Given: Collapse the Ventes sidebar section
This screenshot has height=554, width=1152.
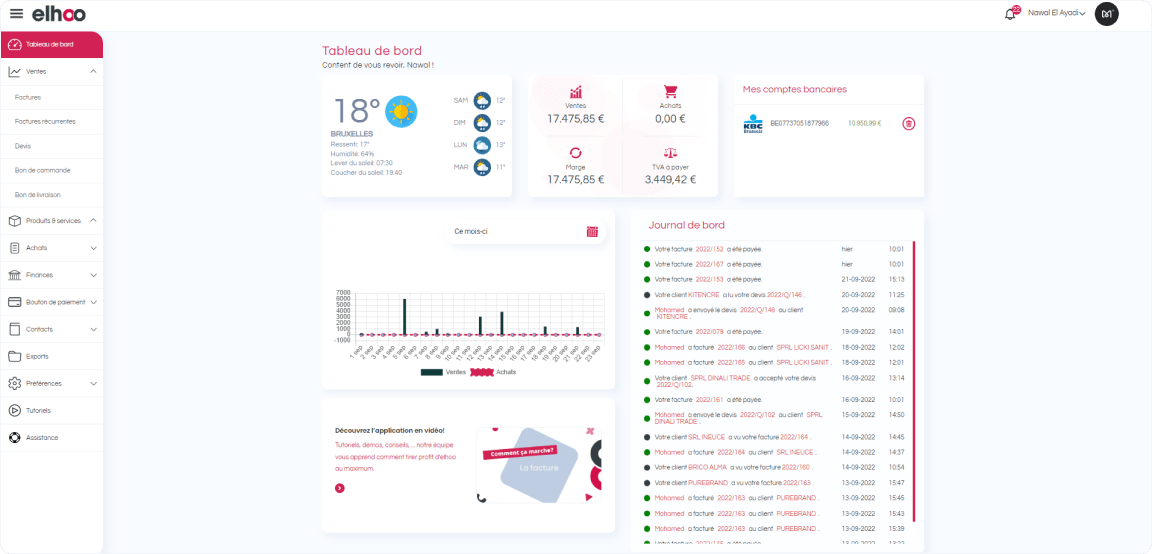Looking at the screenshot, I should pyautogui.click(x=93, y=71).
